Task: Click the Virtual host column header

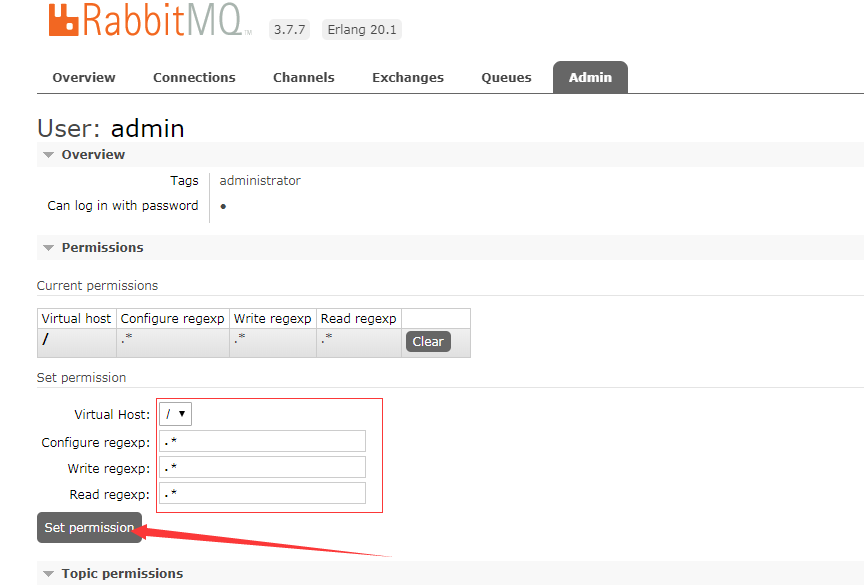Action: 77,319
